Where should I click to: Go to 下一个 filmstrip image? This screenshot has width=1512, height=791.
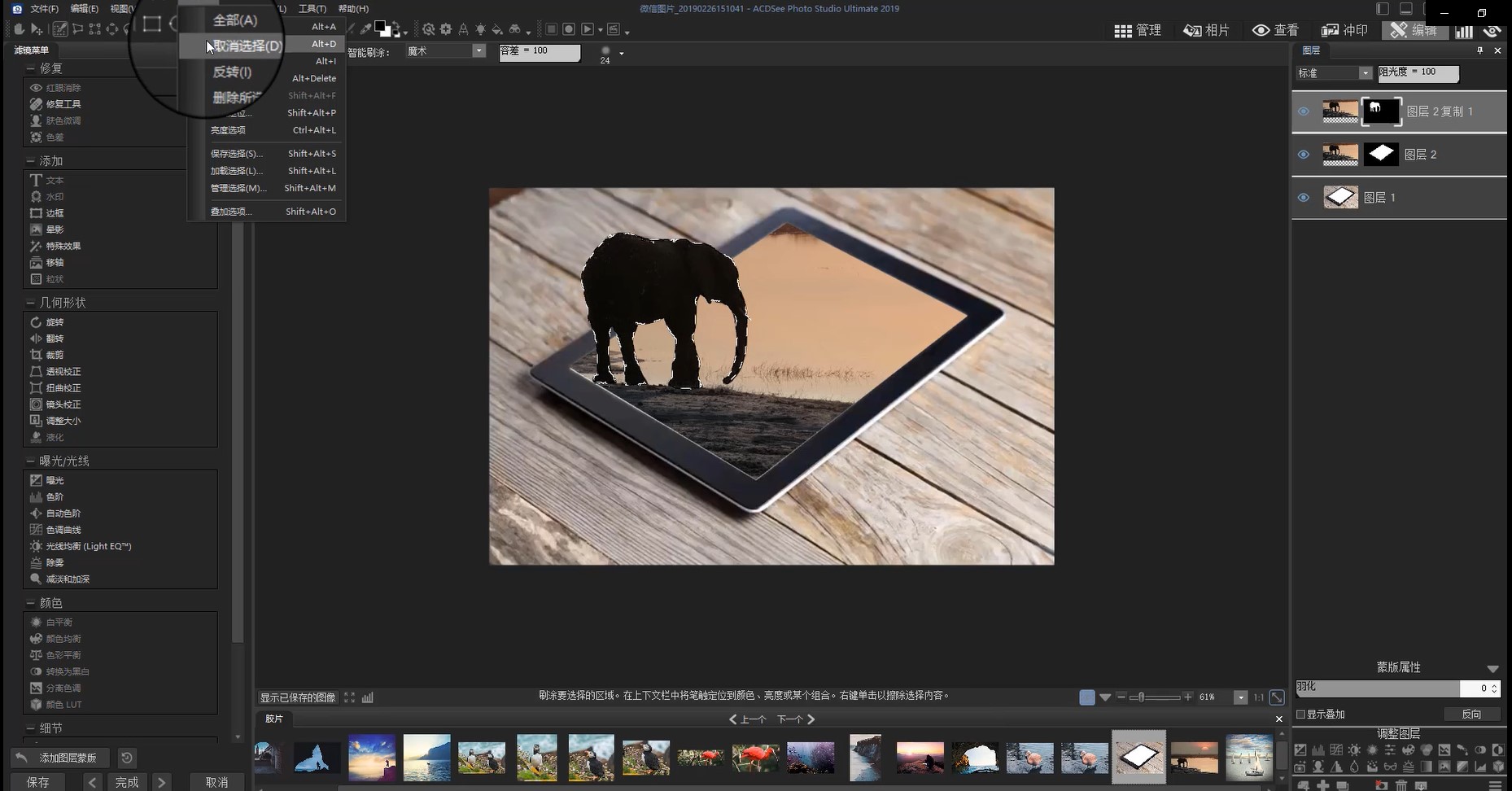(x=796, y=719)
